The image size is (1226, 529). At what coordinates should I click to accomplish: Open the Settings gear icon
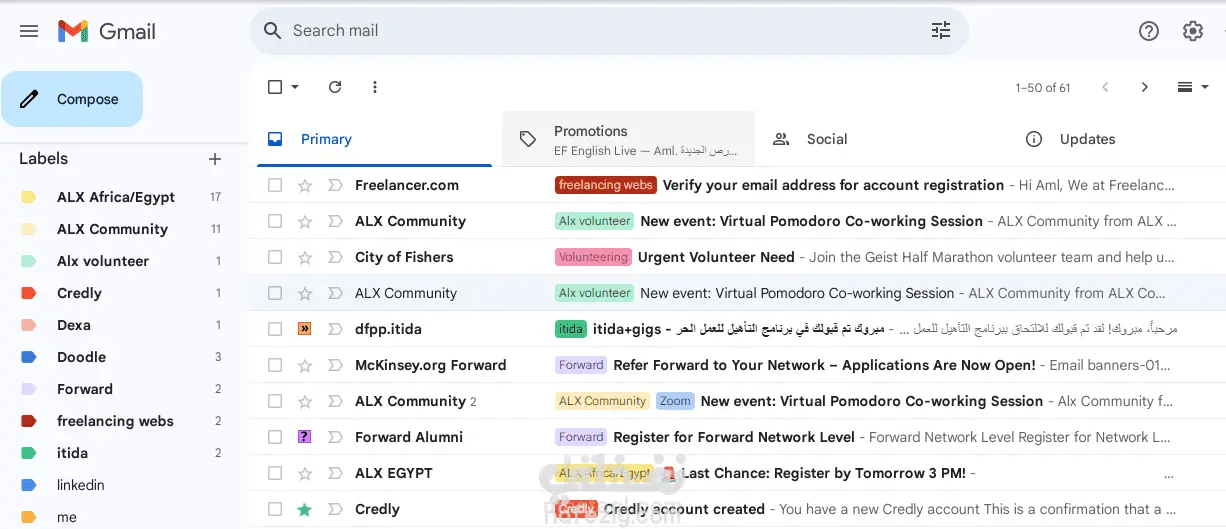pos(1192,31)
